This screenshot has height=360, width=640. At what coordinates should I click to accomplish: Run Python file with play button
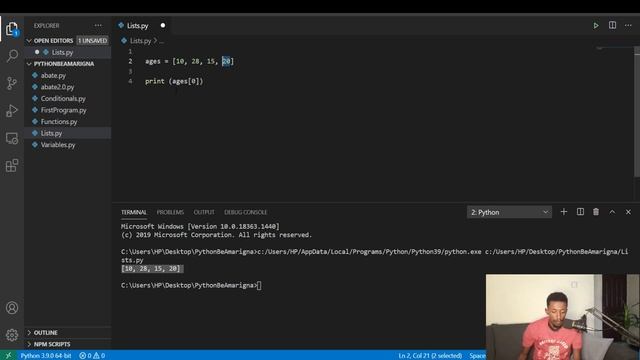pyautogui.click(x=596, y=26)
